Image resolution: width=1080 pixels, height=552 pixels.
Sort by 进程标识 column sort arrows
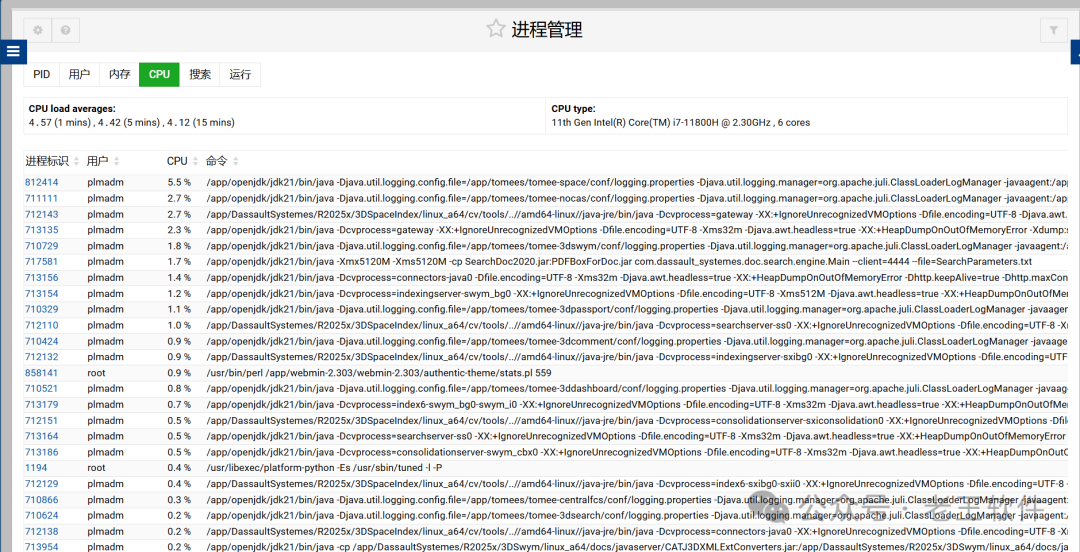click(76, 161)
